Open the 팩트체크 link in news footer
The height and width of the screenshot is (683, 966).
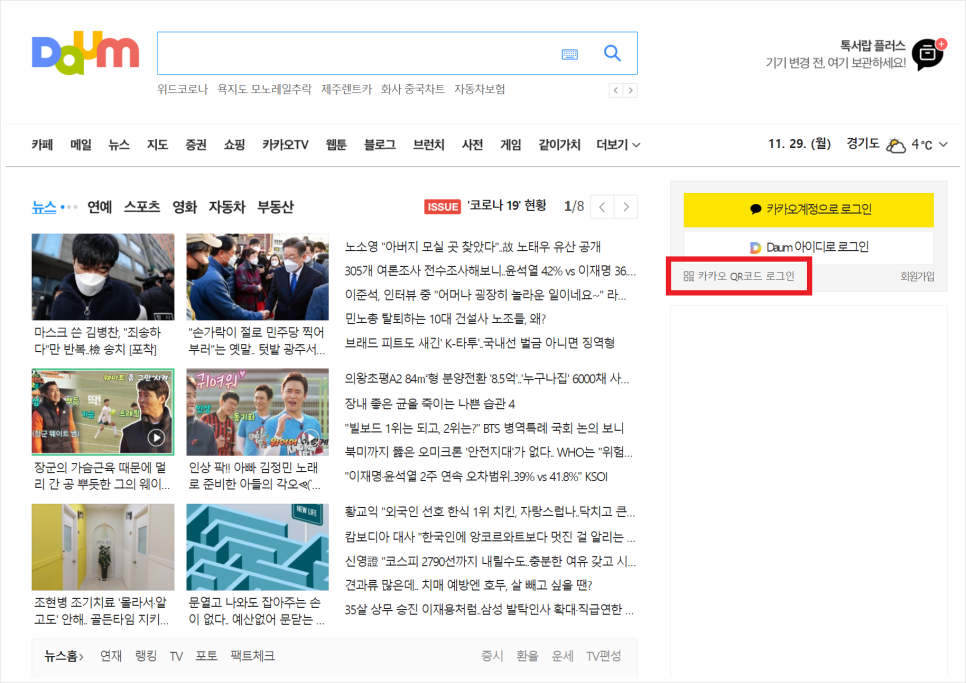pyautogui.click(x=252, y=656)
